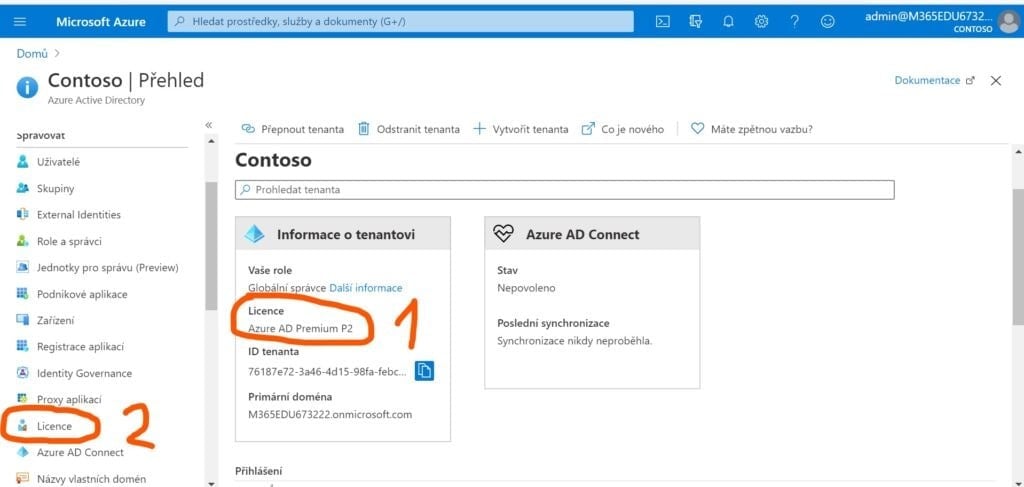Click sidebar scroll down arrow
The image size is (1024, 487).
[210, 483]
